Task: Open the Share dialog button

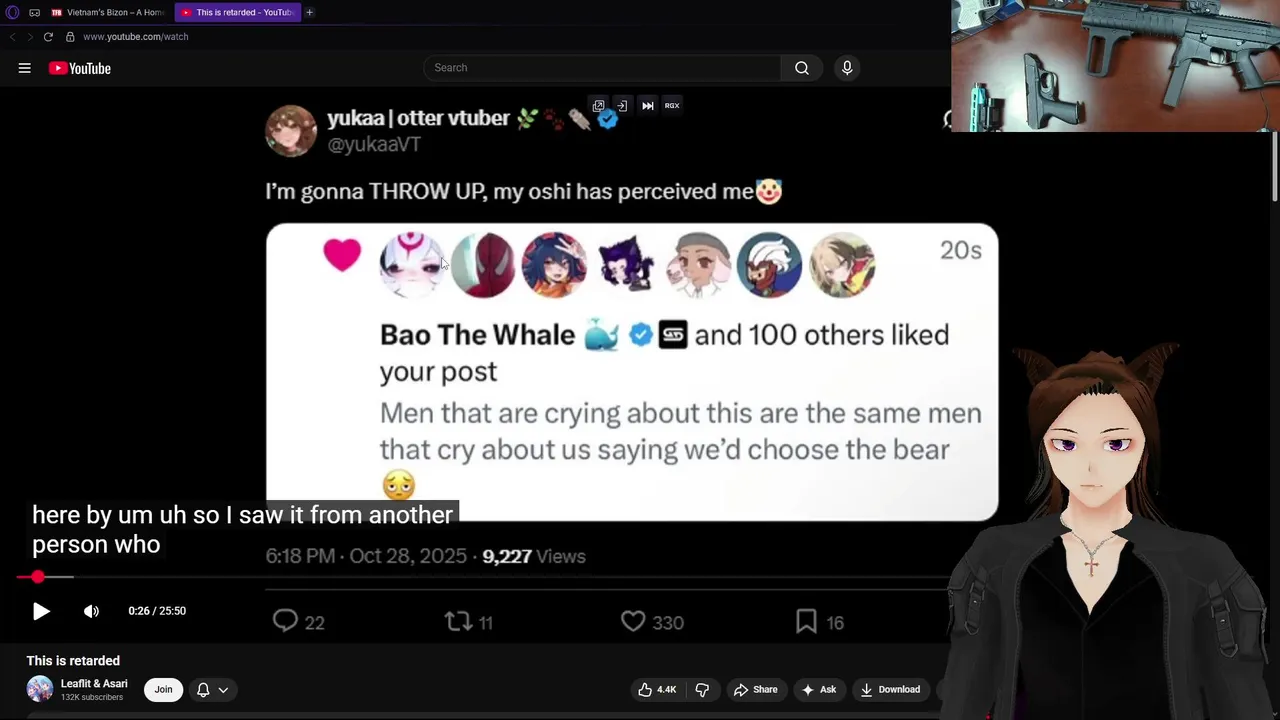Action: click(755, 689)
